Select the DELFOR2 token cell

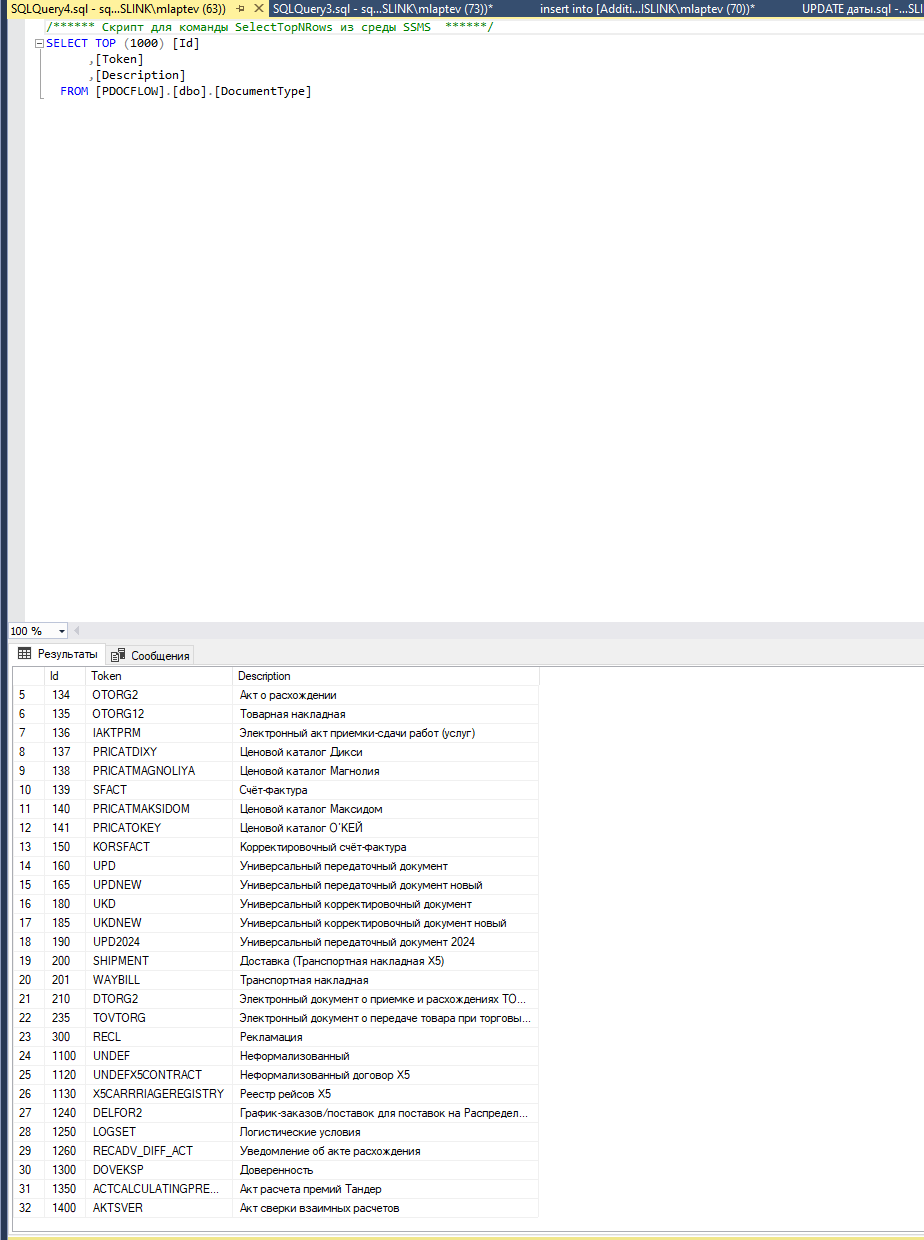point(159,1113)
